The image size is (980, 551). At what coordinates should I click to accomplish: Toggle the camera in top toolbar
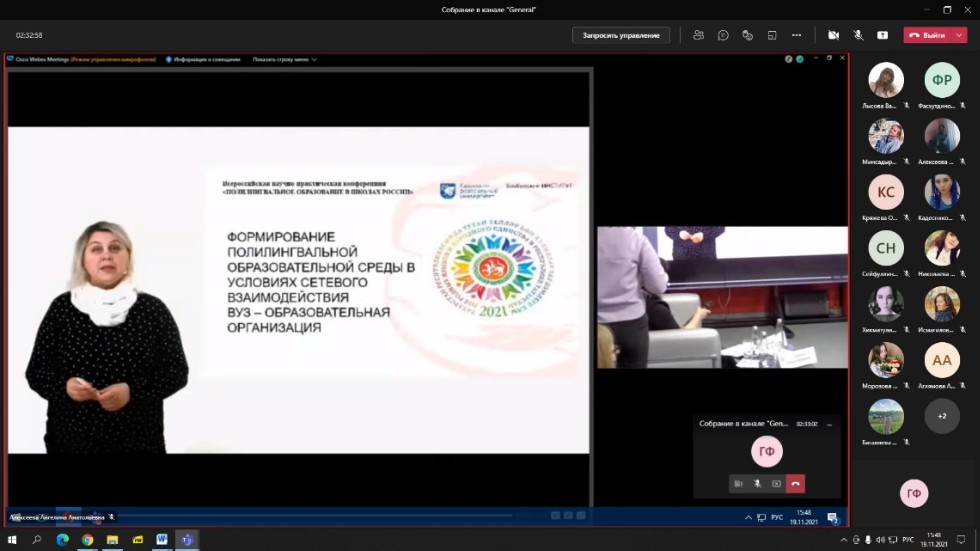(833, 35)
